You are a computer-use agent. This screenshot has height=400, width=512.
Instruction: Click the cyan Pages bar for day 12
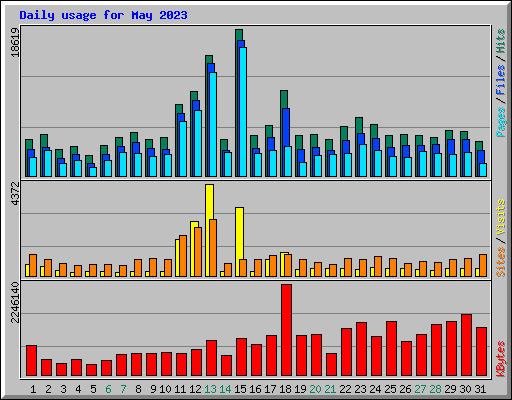click(x=198, y=143)
